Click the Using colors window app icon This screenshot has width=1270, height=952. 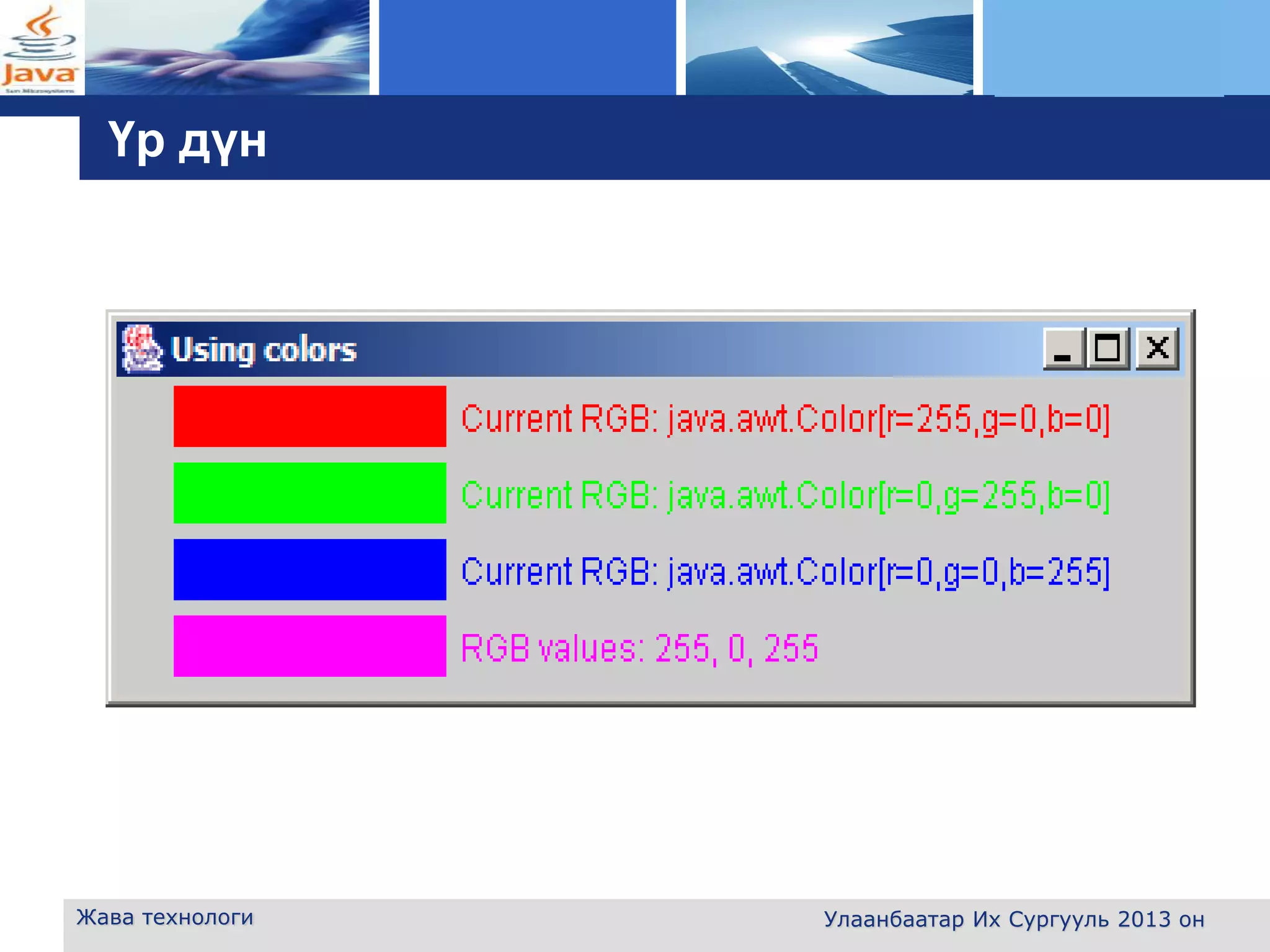pos(141,348)
